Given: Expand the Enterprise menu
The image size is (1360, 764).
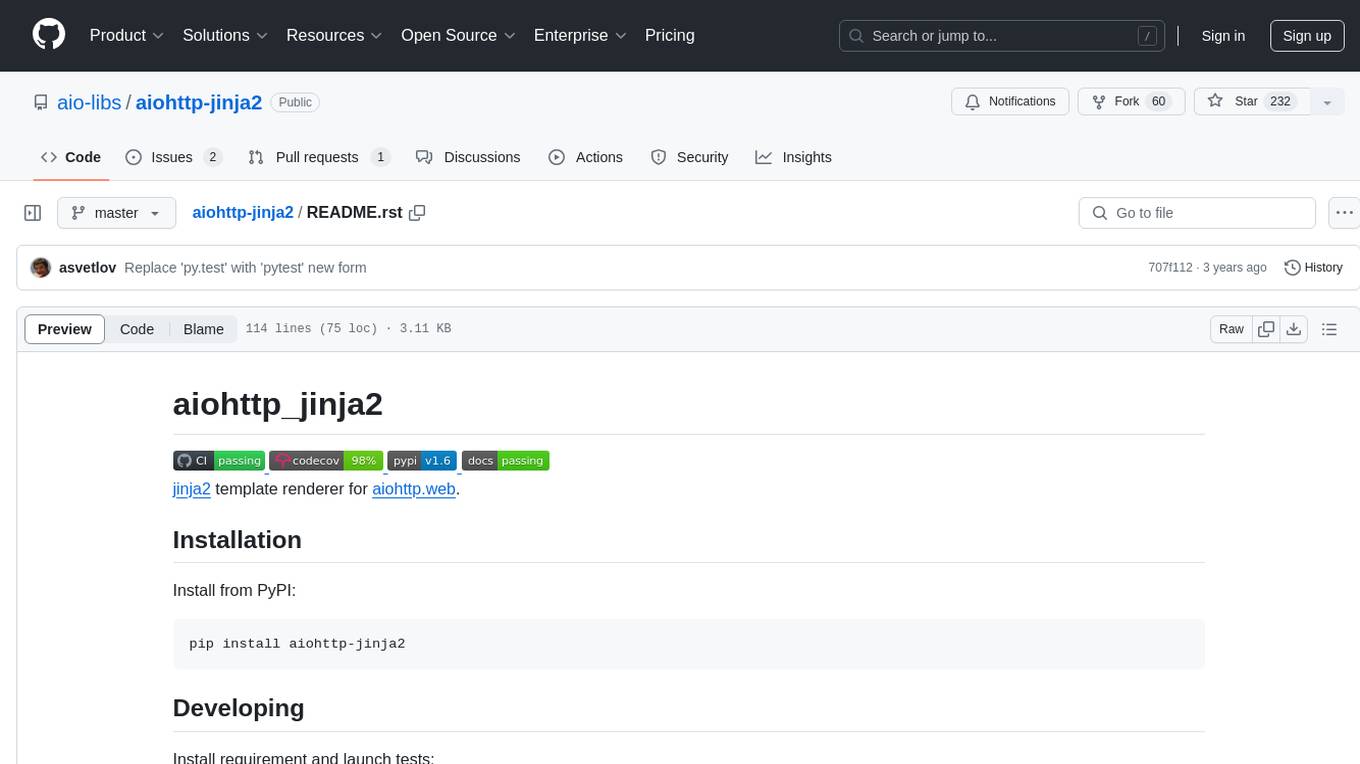Looking at the screenshot, I should pyautogui.click(x=580, y=35).
